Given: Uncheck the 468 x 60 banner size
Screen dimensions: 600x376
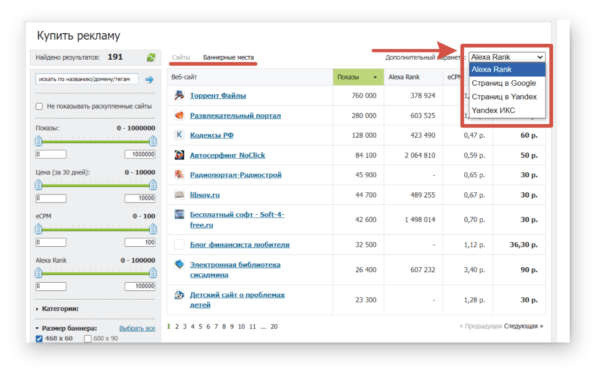Looking at the screenshot, I should pos(39,339).
